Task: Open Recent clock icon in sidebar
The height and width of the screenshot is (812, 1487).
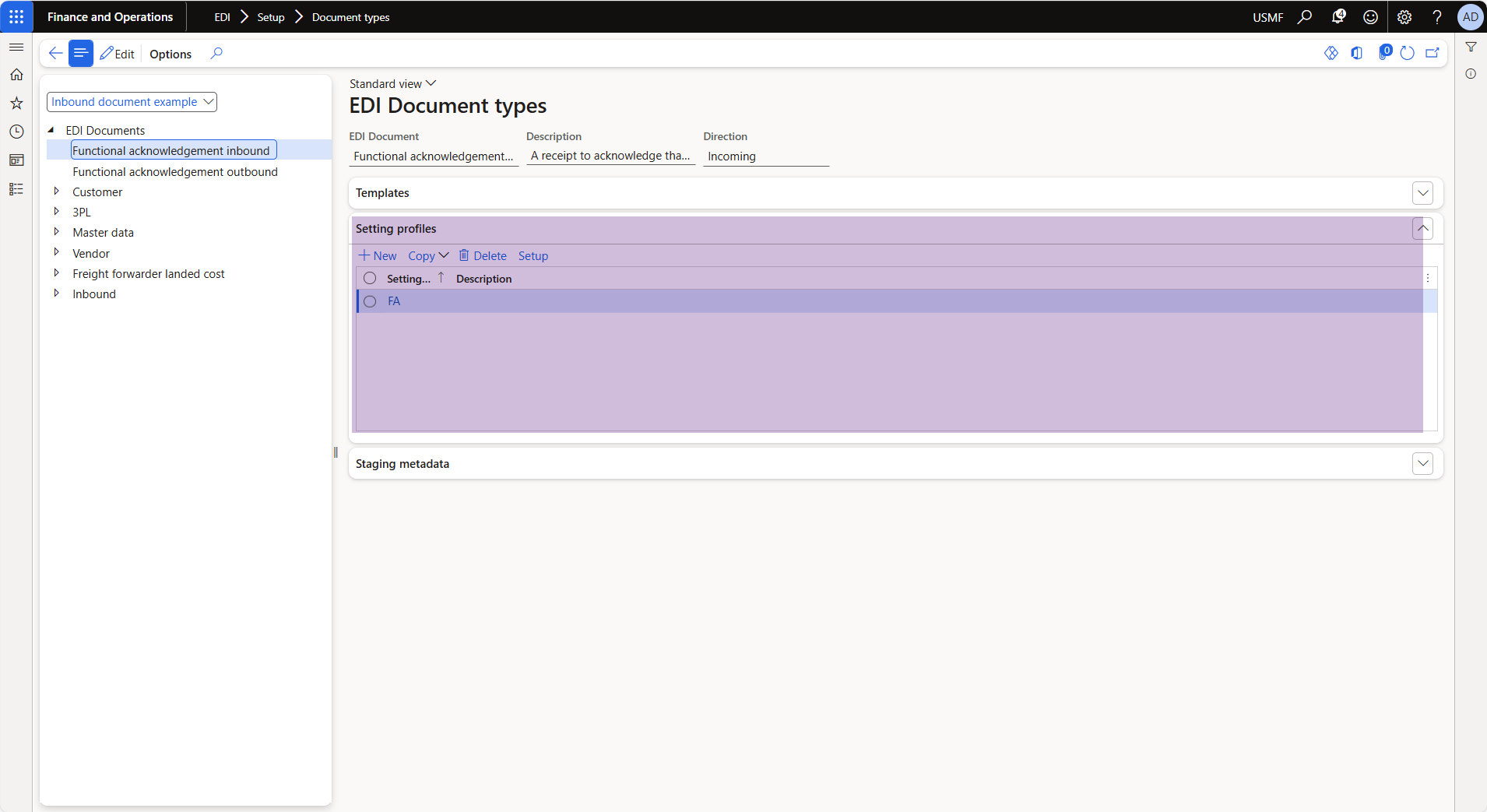Action: [x=16, y=132]
